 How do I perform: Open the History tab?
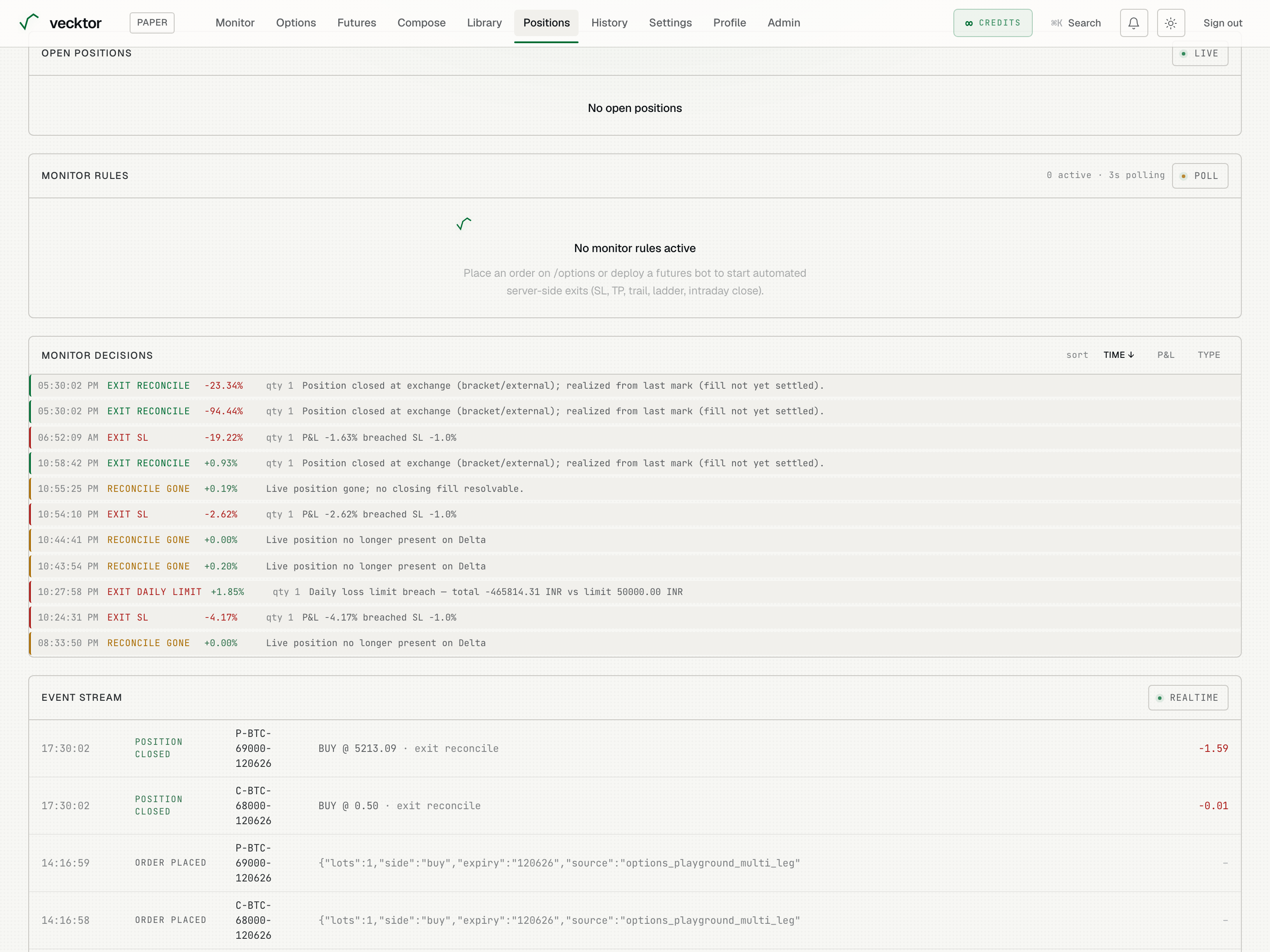pyautogui.click(x=609, y=23)
